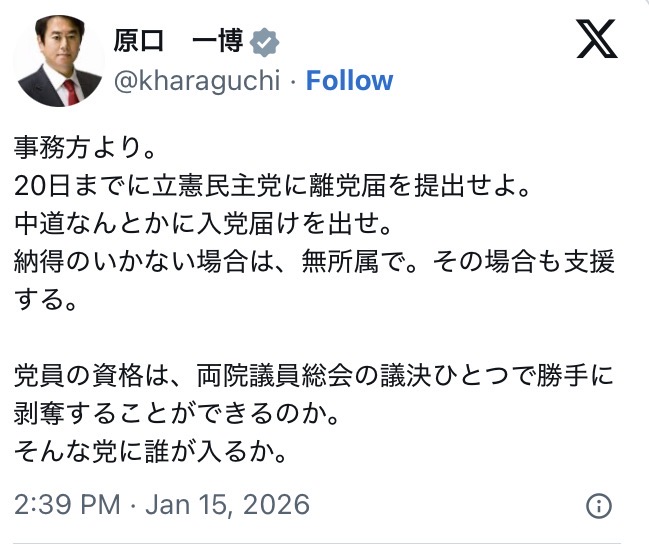Follow the kharaguchi account
This screenshot has width=649, height=544.
(349, 81)
